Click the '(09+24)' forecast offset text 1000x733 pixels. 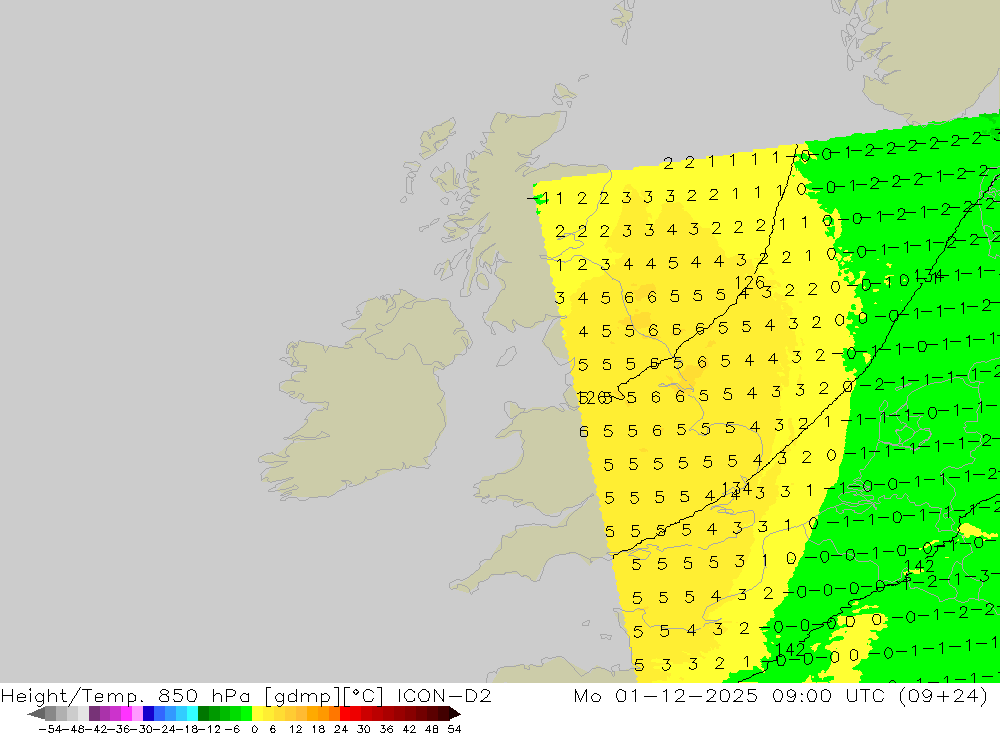pos(943,695)
